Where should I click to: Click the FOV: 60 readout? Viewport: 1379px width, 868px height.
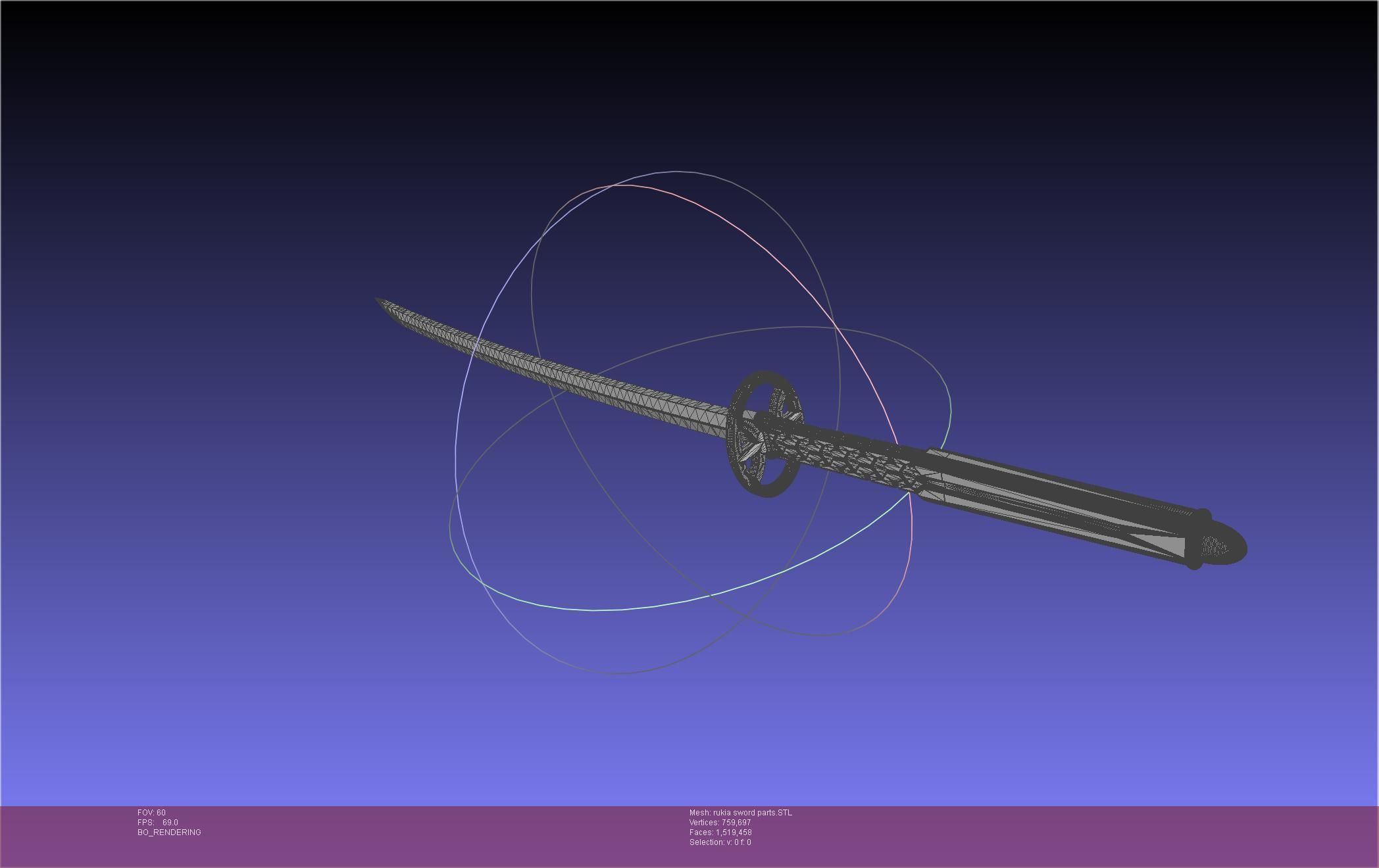tap(151, 813)
